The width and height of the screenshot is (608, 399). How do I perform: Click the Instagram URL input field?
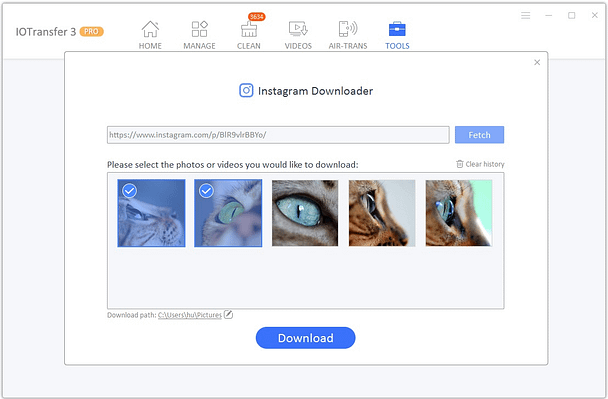pos(278,135)
